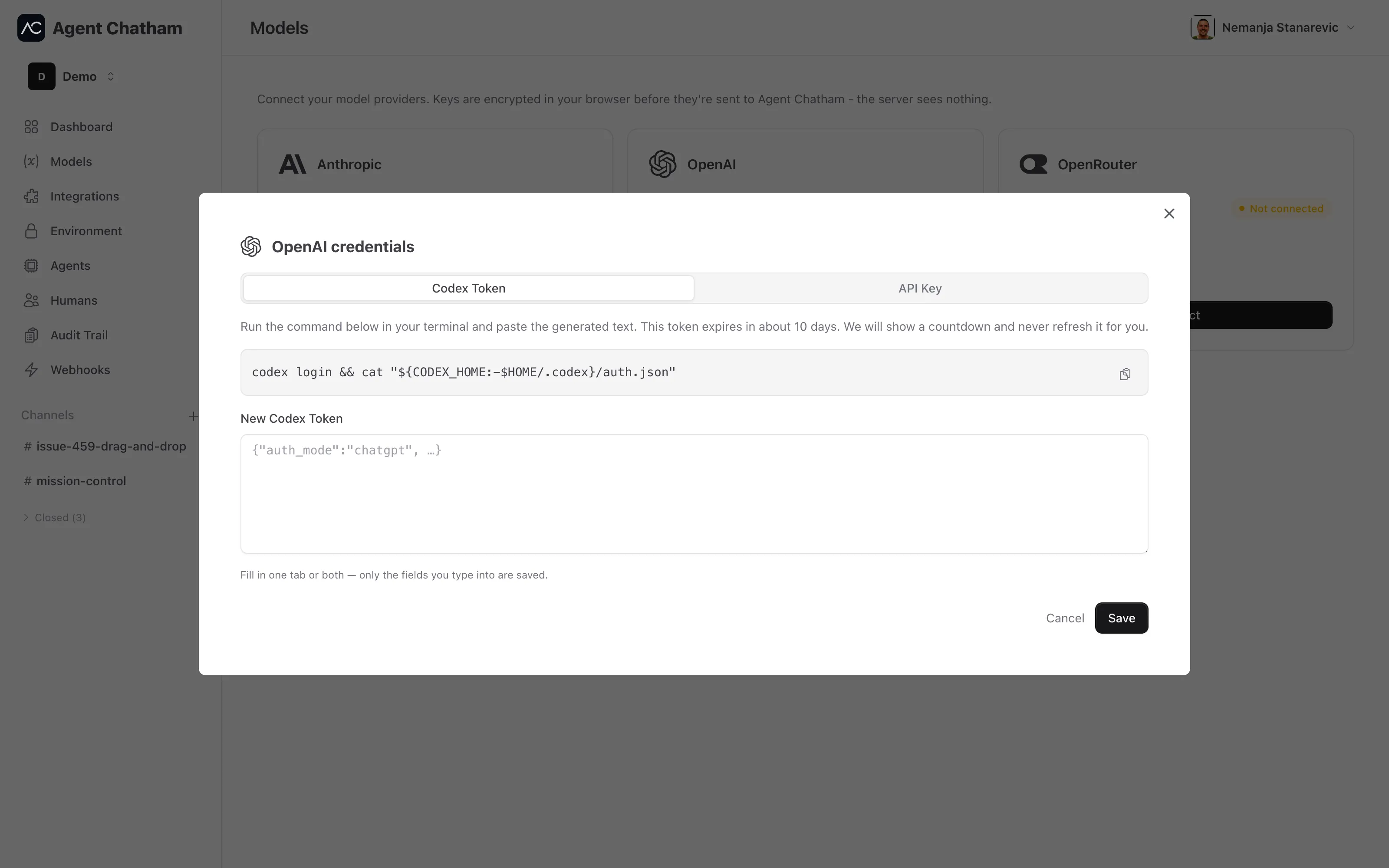Copy the codex login command
This screenshot has width=1389, height=868.
pyautogui.click(x=1125, y=374)
